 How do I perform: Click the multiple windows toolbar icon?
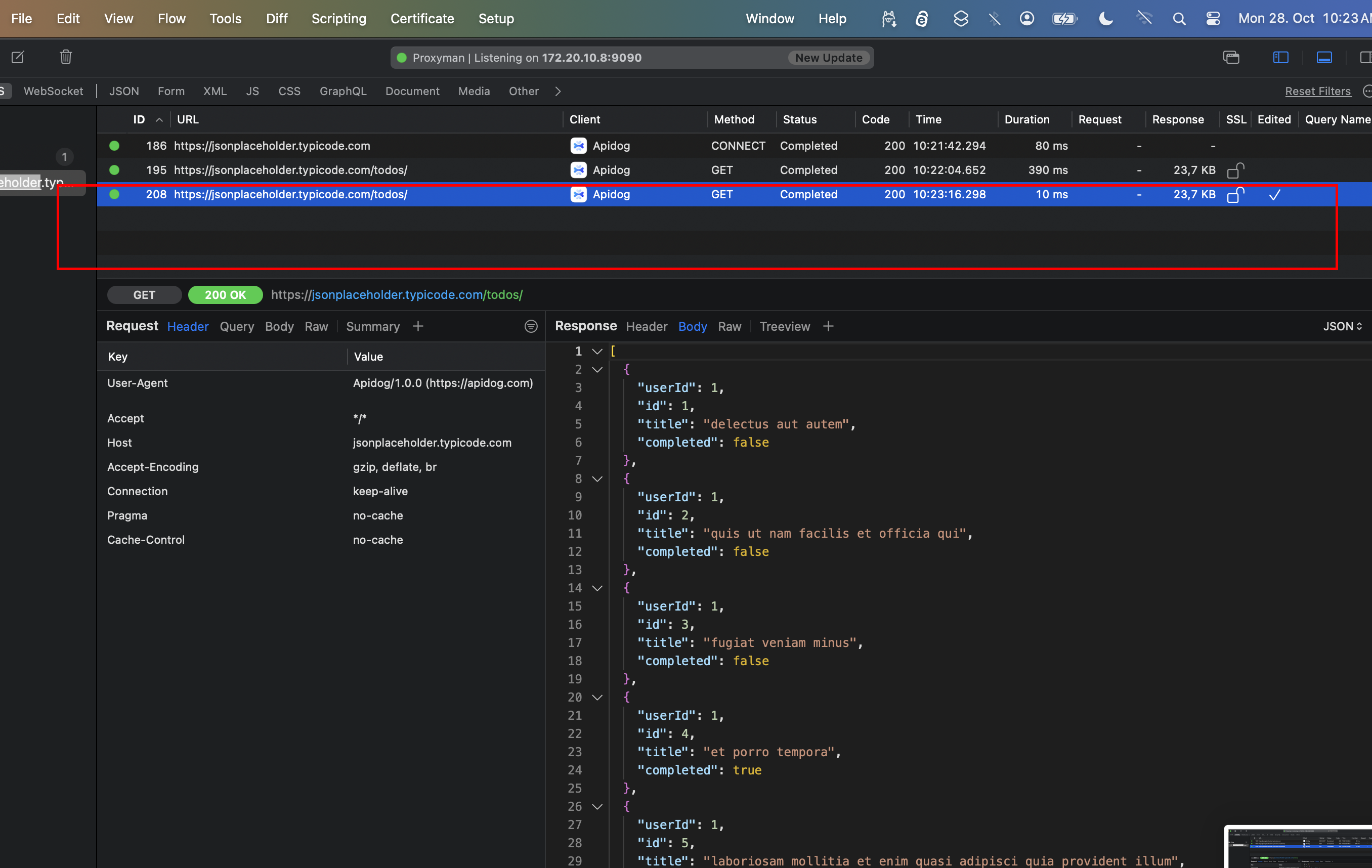1231,57
